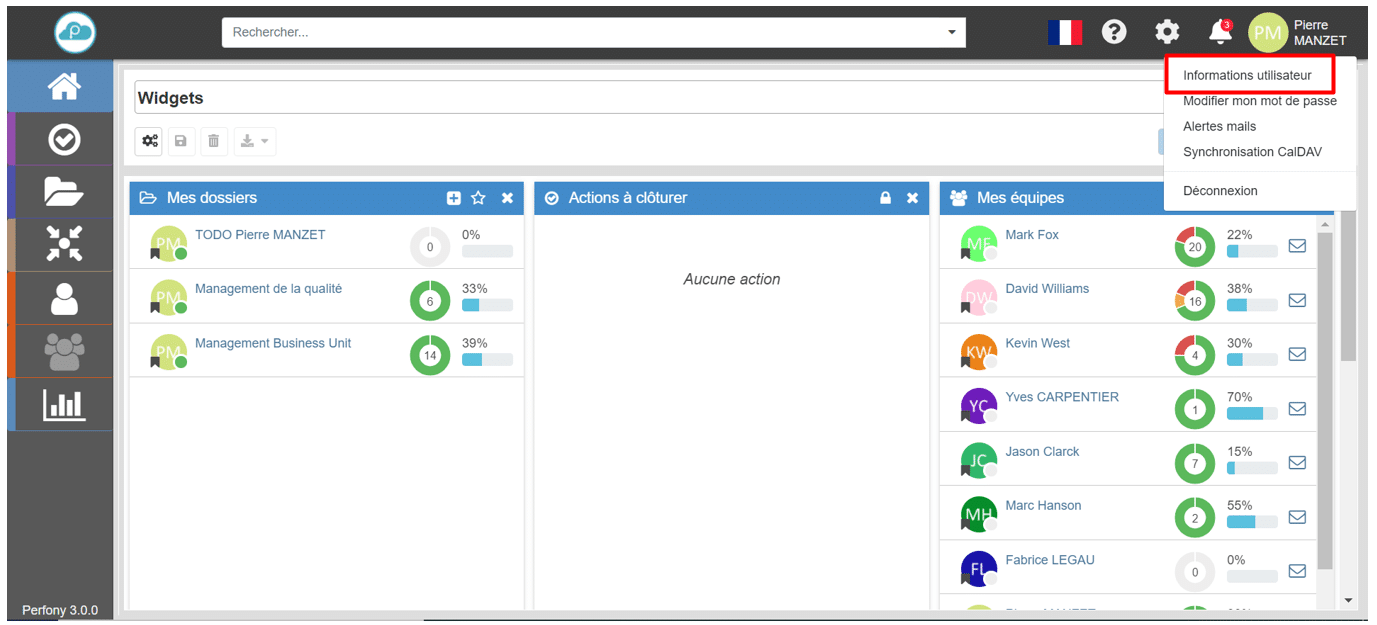Click envelope icon next to Mark Fox
Viewport: 1377px width, 625px height.
(x=1297, y=246)
